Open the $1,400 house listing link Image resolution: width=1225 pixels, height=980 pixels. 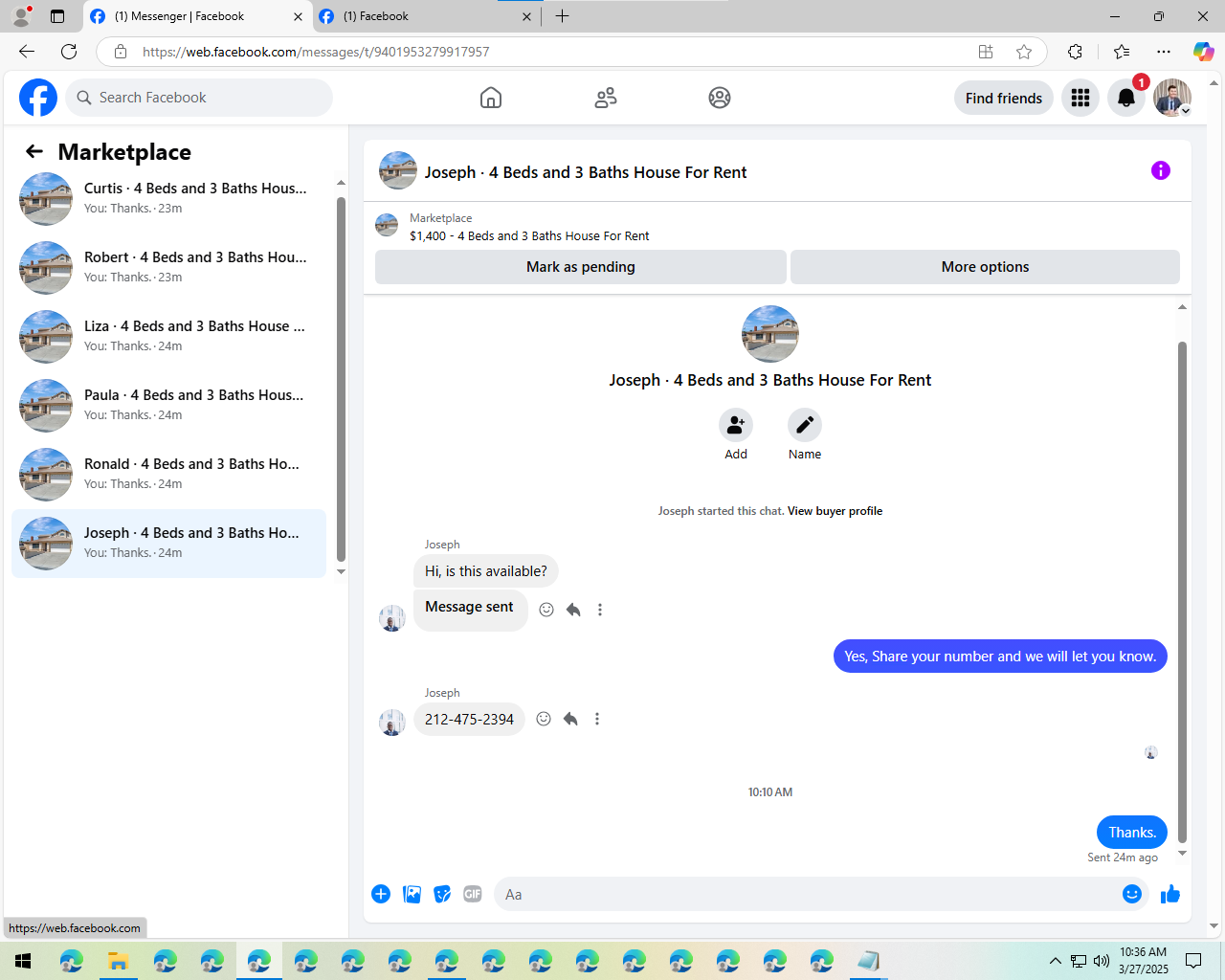[529, 236]
